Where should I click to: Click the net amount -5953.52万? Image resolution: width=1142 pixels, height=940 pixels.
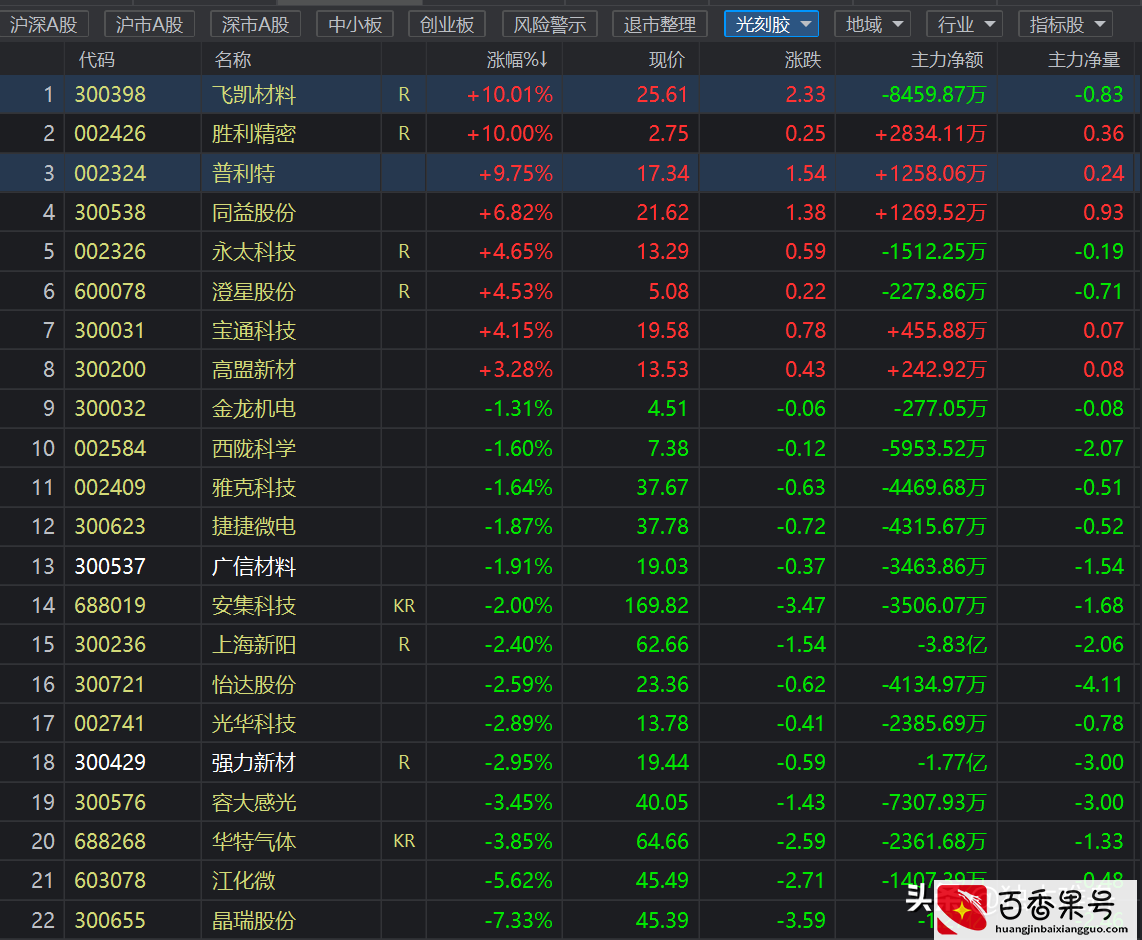click(x=934, y=448)
